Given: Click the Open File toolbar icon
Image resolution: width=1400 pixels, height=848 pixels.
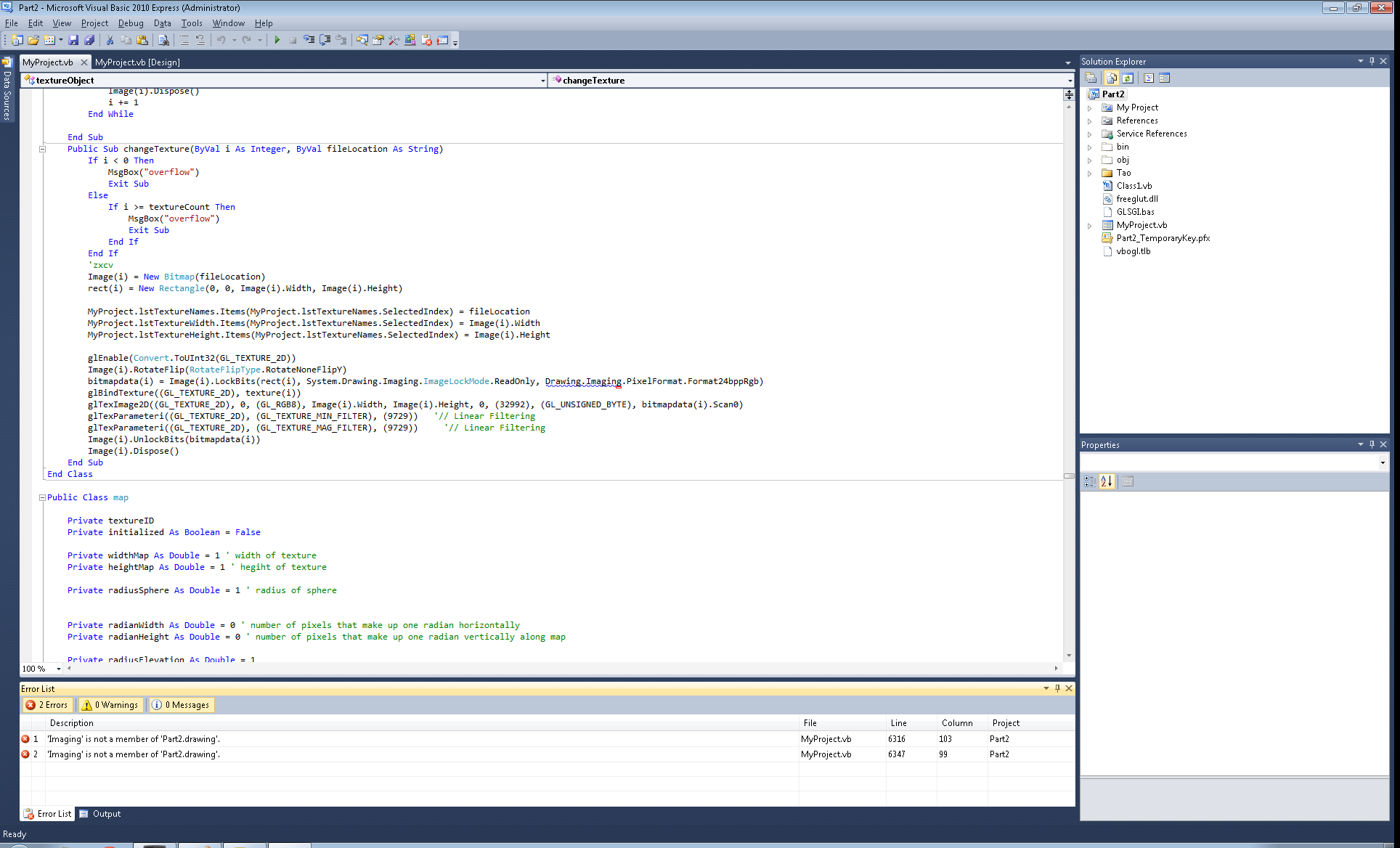Looking at the screenshot, I should 33,40.
